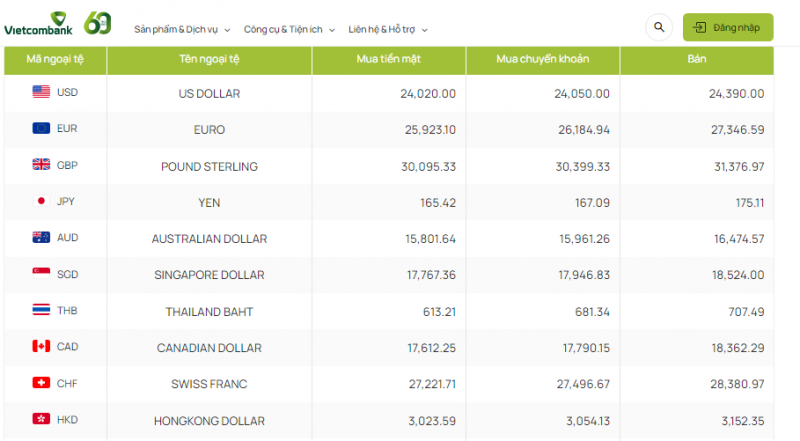Click the 60th anniversary logo

tap(98, 23)
